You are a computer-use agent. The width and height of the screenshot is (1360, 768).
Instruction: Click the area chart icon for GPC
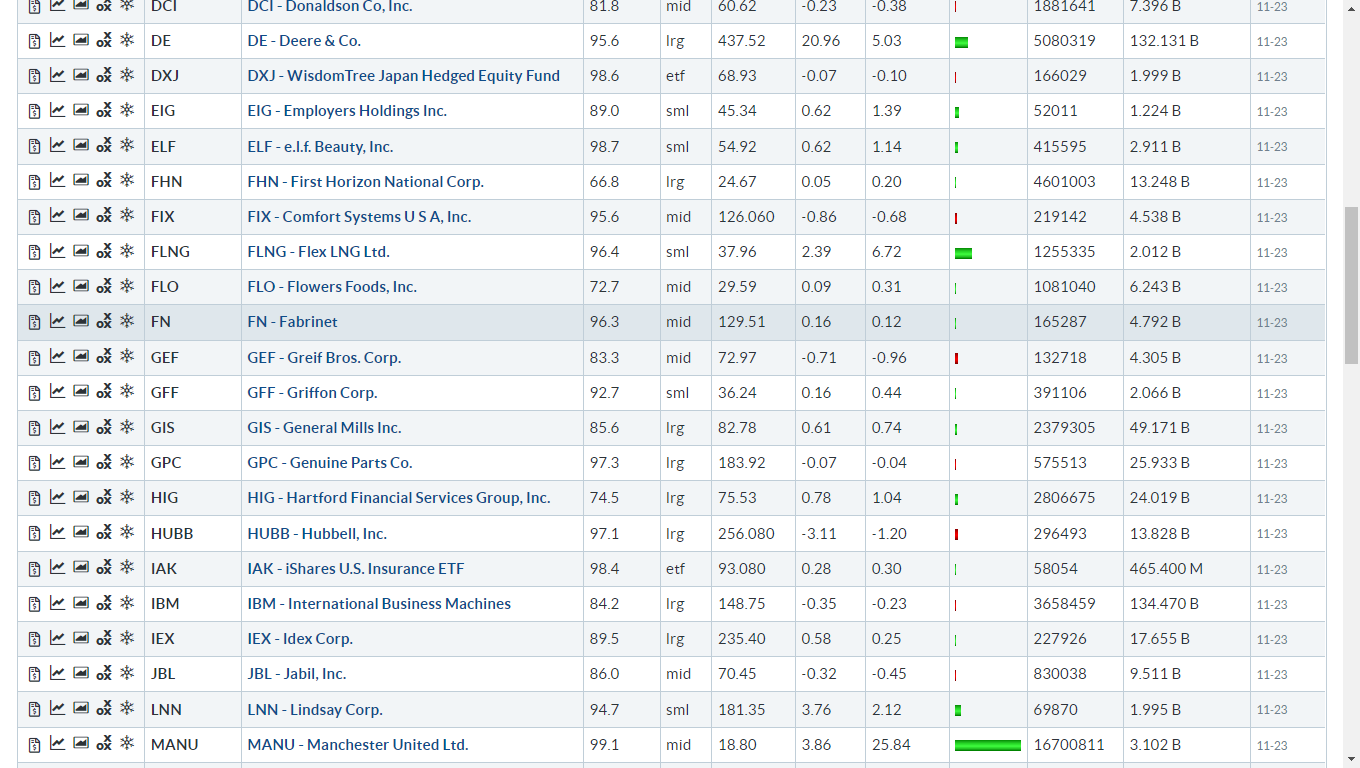[x=81, y=462]
